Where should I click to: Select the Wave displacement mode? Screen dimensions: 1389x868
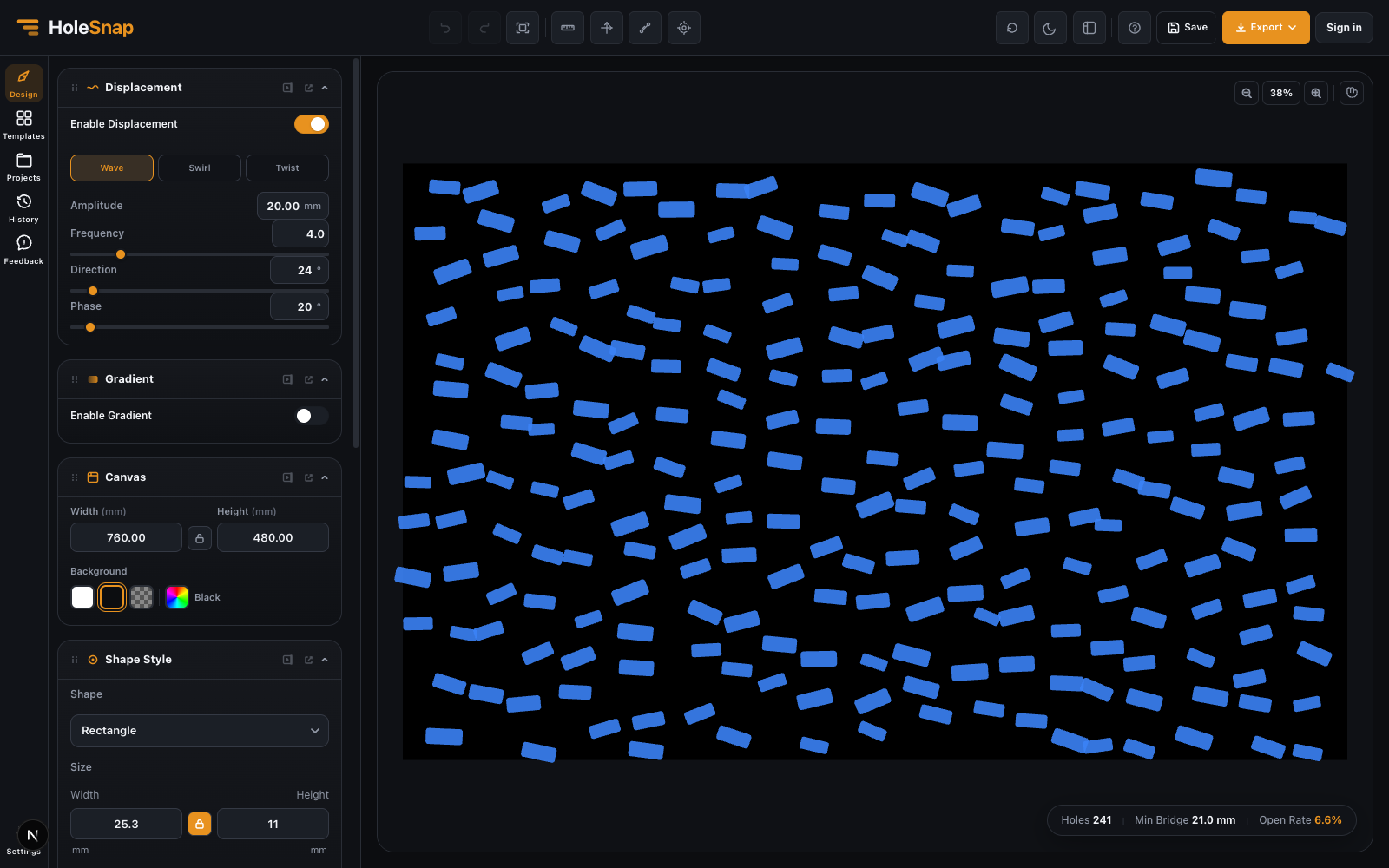(x=112, y=168)
